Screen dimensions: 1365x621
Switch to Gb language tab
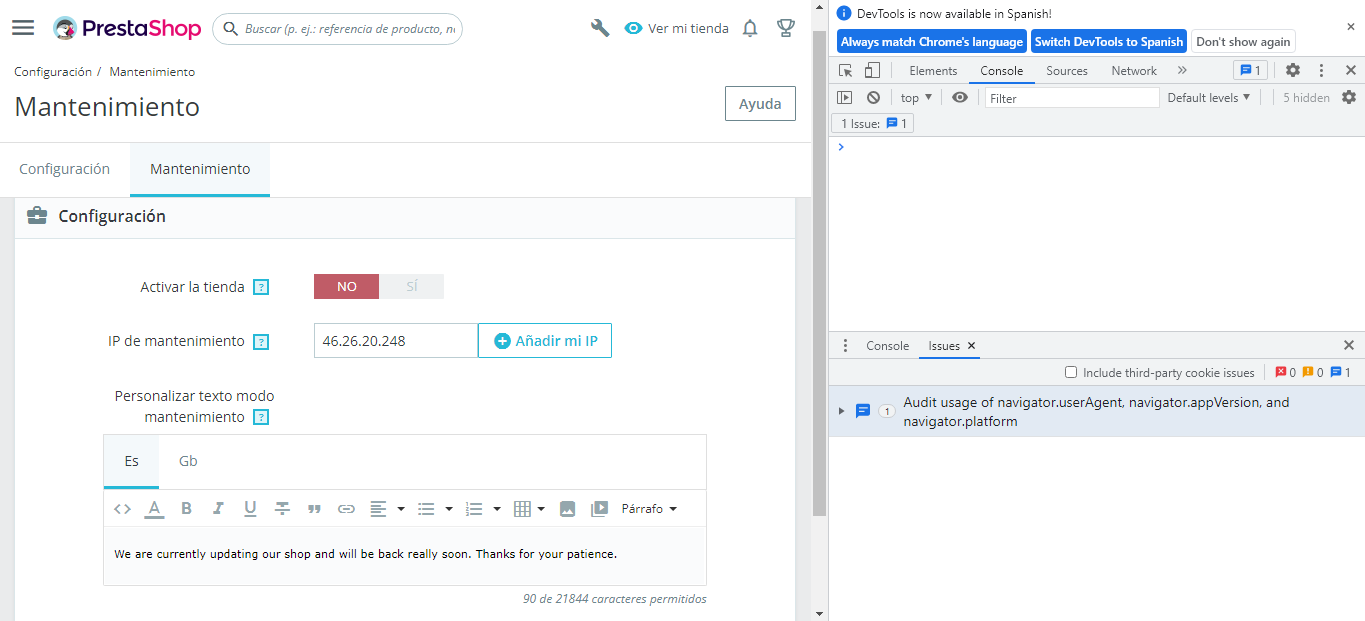pos(188,461)
